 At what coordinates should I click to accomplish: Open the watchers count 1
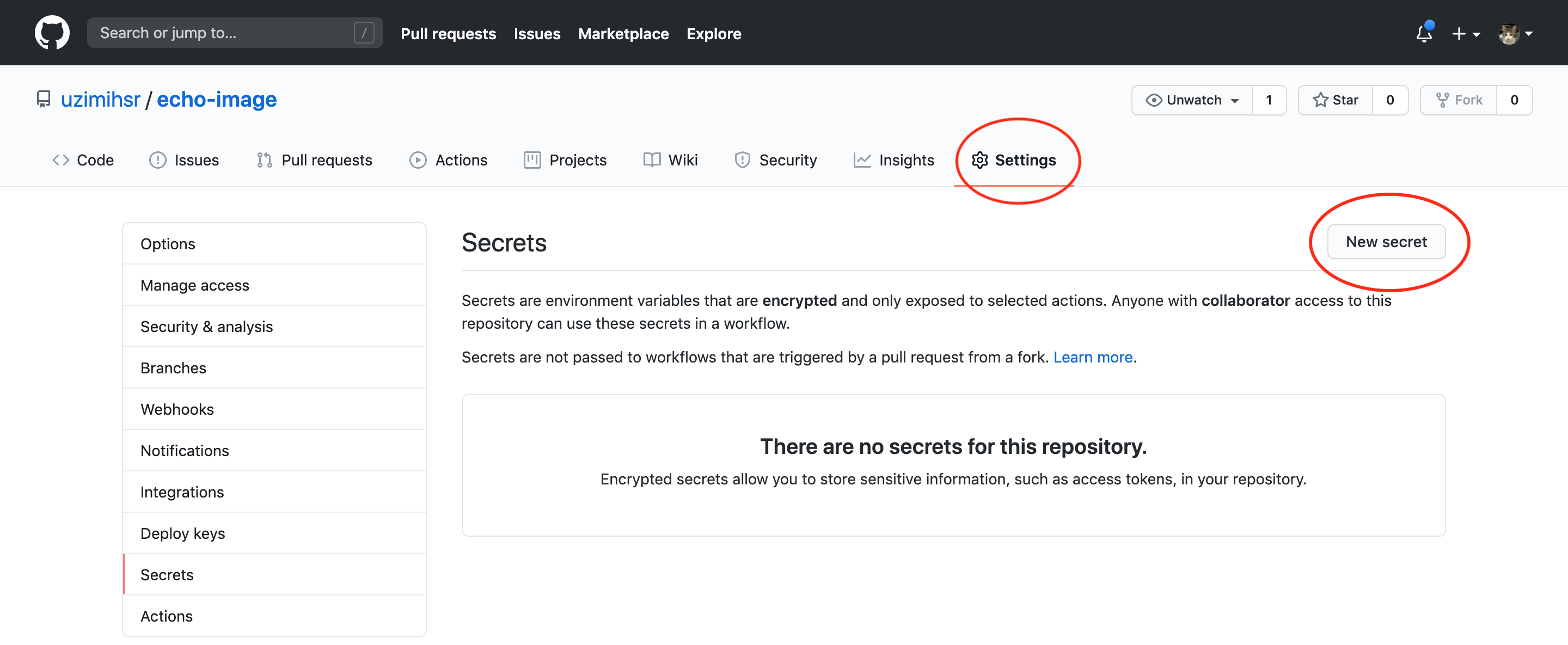point(1269,100)
